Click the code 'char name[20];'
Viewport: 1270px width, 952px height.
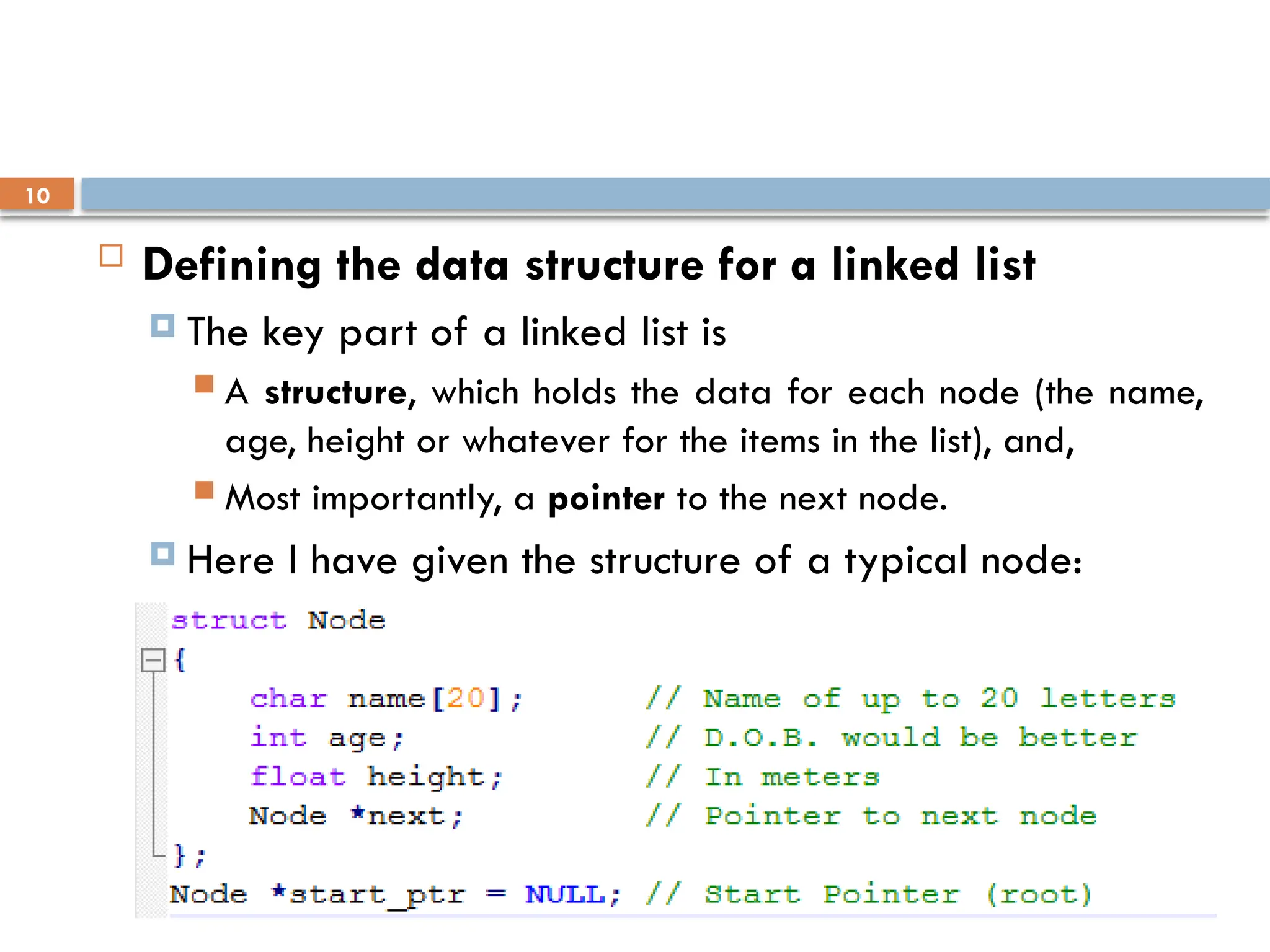(x=386, y=699)
